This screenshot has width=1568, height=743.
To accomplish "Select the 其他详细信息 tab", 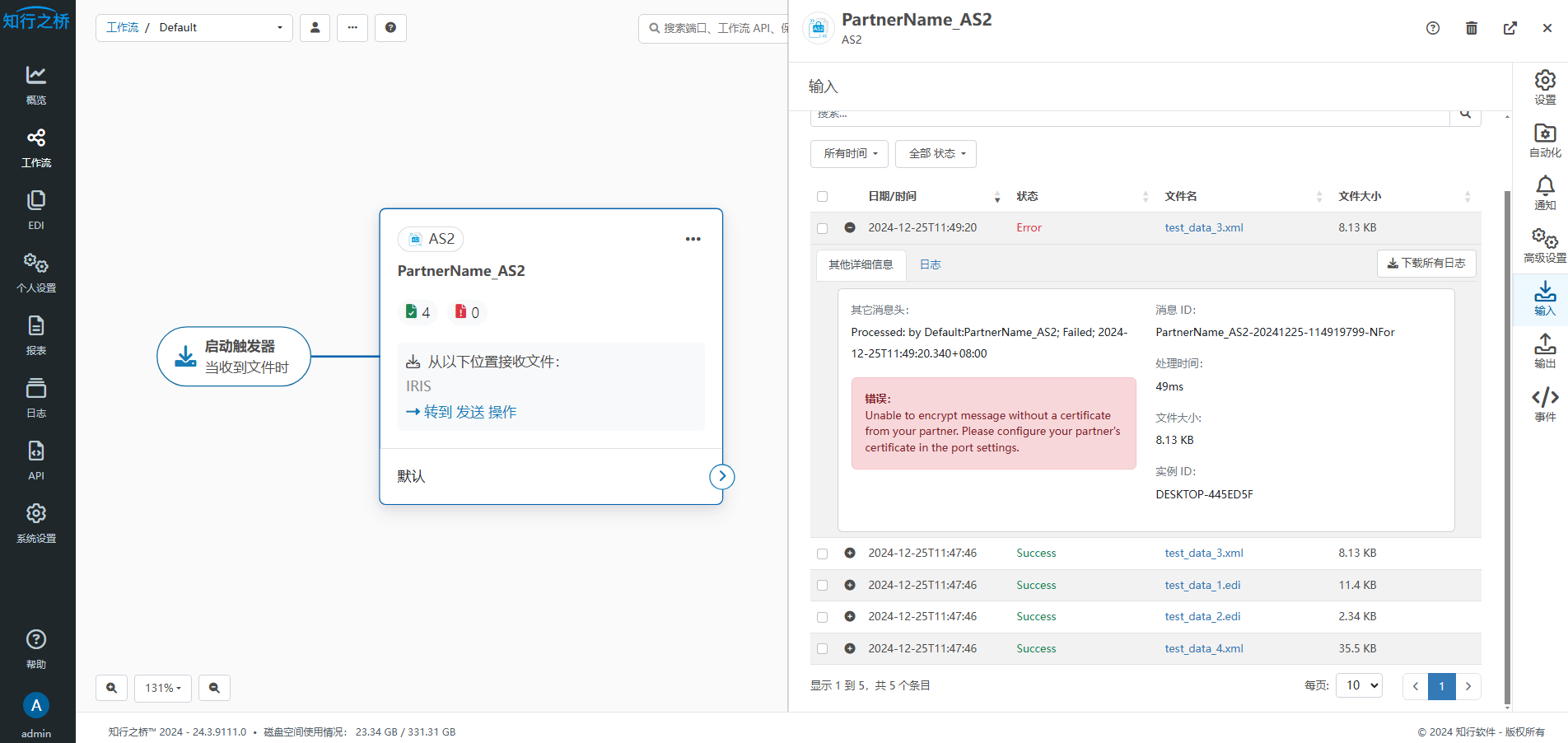I will (x=861, y=264).
